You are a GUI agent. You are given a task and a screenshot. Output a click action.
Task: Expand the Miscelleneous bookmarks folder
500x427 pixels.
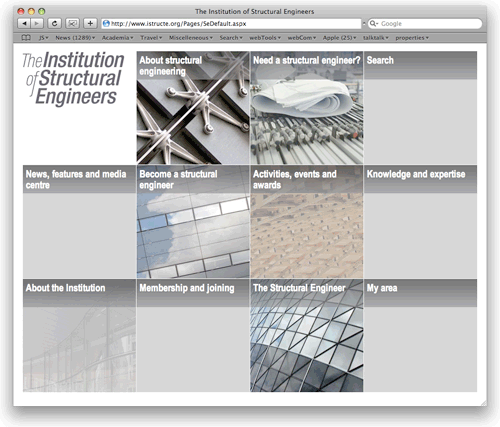(x=191, y=38)
